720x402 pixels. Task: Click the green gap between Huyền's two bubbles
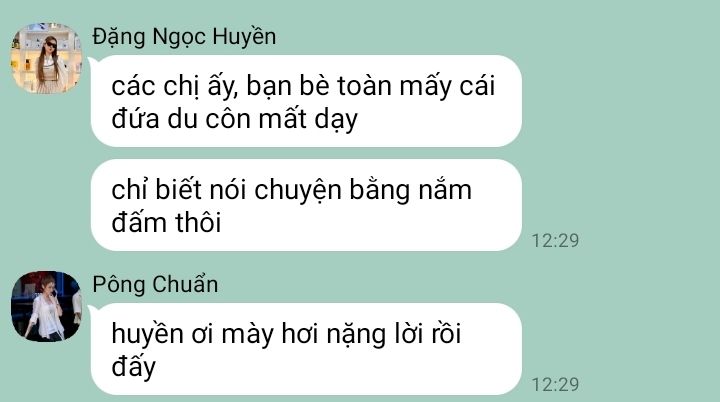point(306,153)
